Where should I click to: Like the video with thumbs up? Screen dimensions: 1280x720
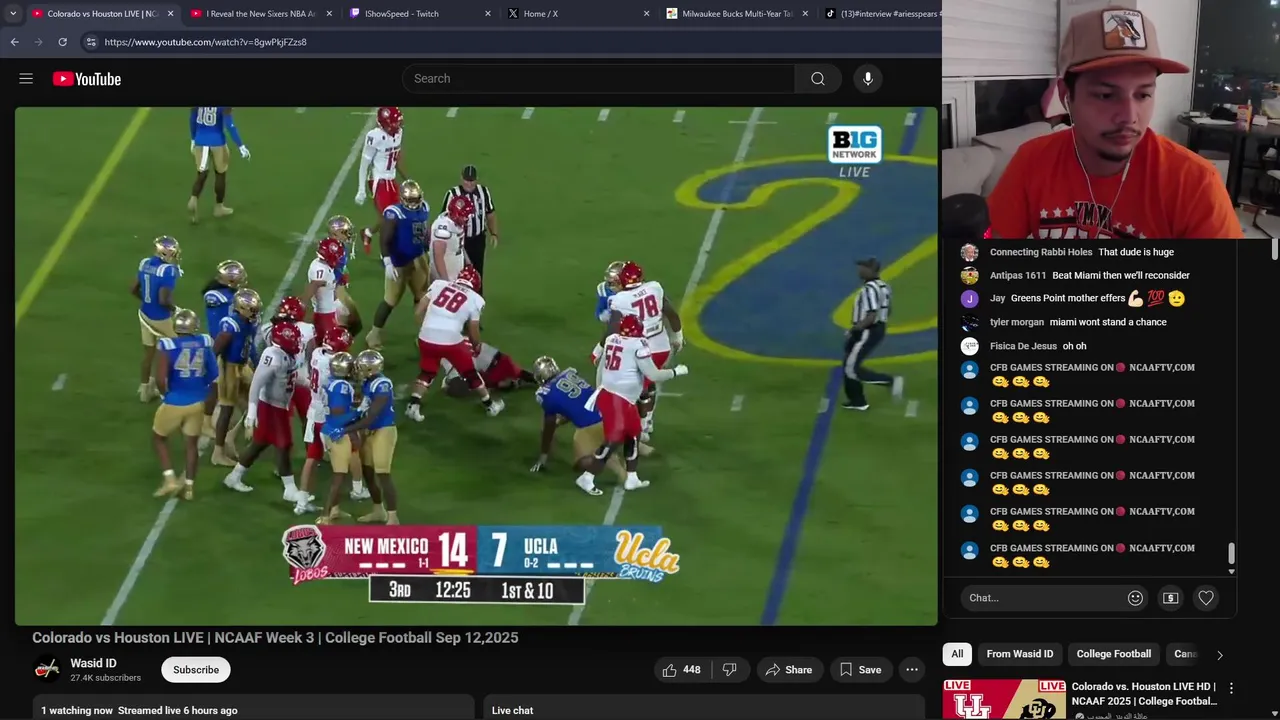(682, 670)
